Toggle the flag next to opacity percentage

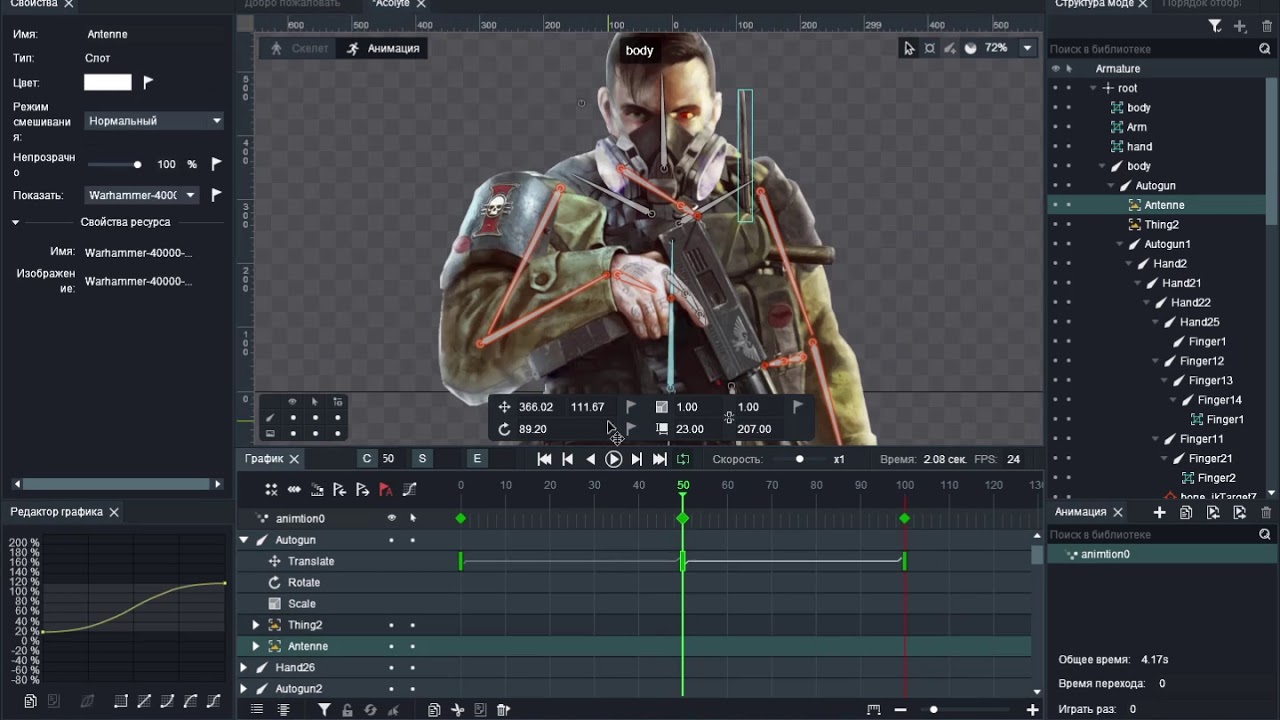tap(216, 164)
